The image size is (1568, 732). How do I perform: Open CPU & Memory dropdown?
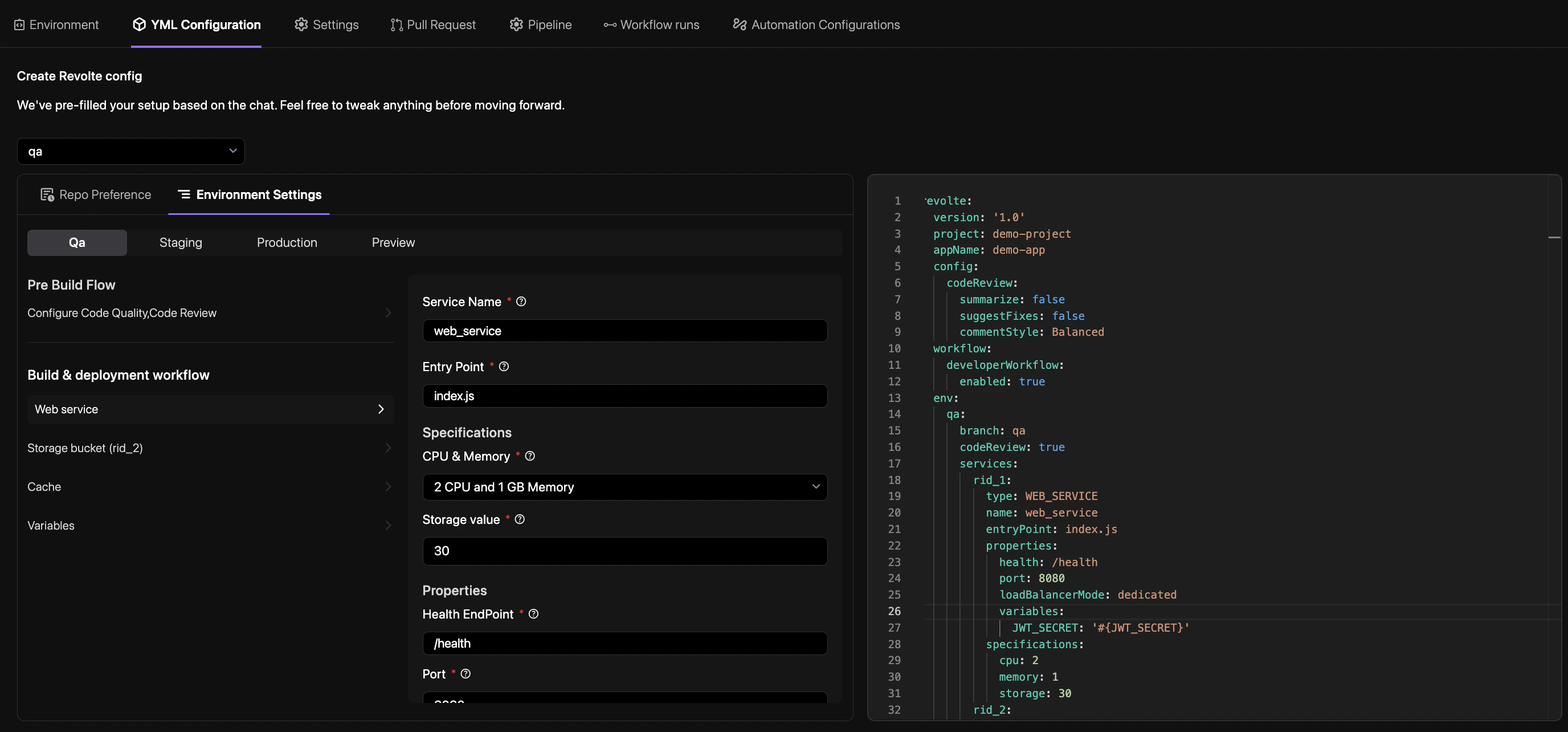click(x=624, y=487)
